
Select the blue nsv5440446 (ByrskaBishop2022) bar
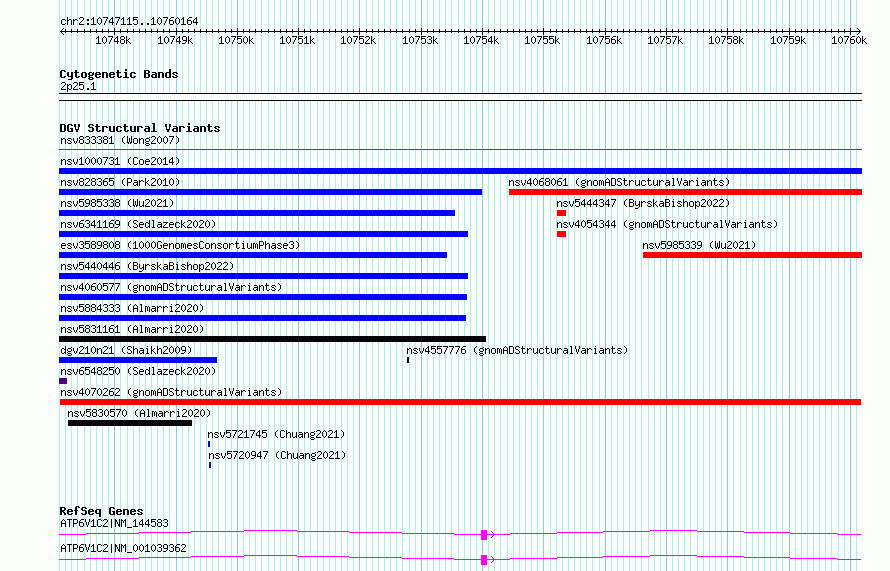coord(264,276)
